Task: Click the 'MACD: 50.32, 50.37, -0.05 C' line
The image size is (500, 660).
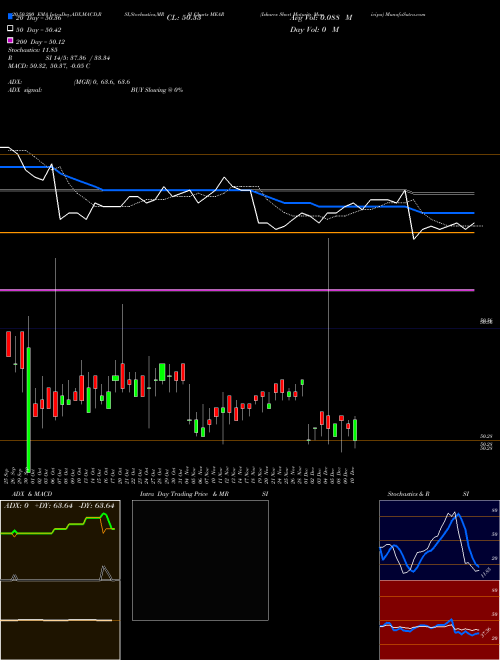Action: tap(49, 66)
